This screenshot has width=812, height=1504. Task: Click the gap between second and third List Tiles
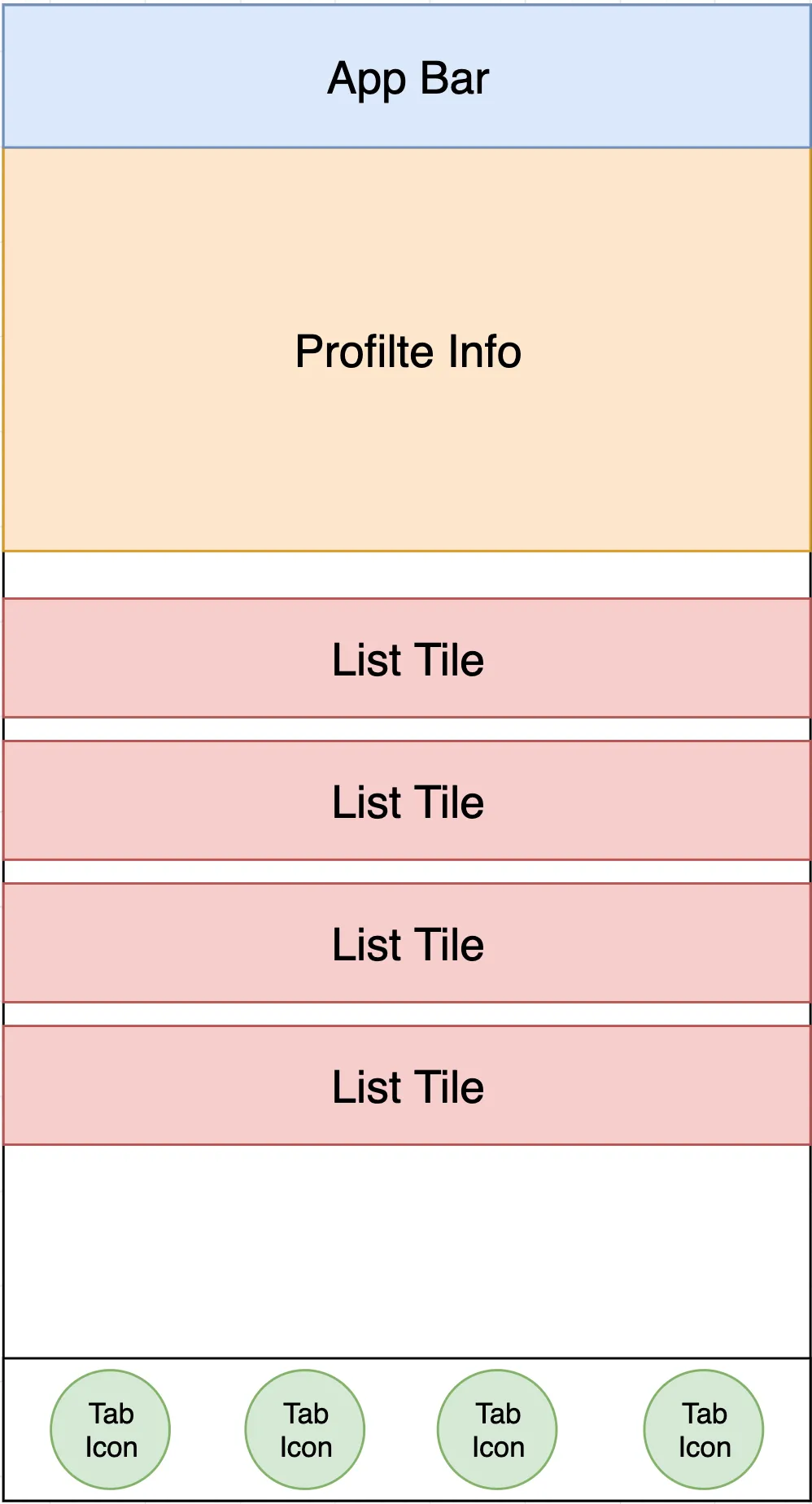(x=407, y=872)
